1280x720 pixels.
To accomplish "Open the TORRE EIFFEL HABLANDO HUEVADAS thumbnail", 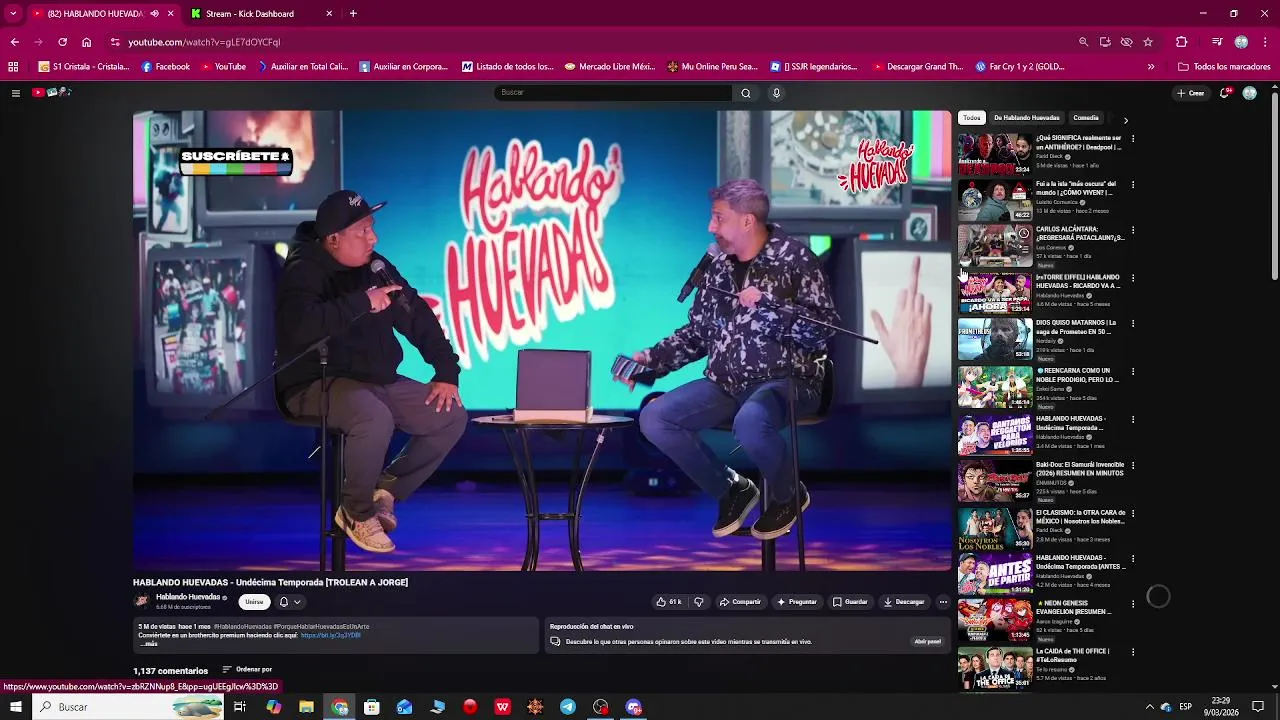I will (995, 294).
